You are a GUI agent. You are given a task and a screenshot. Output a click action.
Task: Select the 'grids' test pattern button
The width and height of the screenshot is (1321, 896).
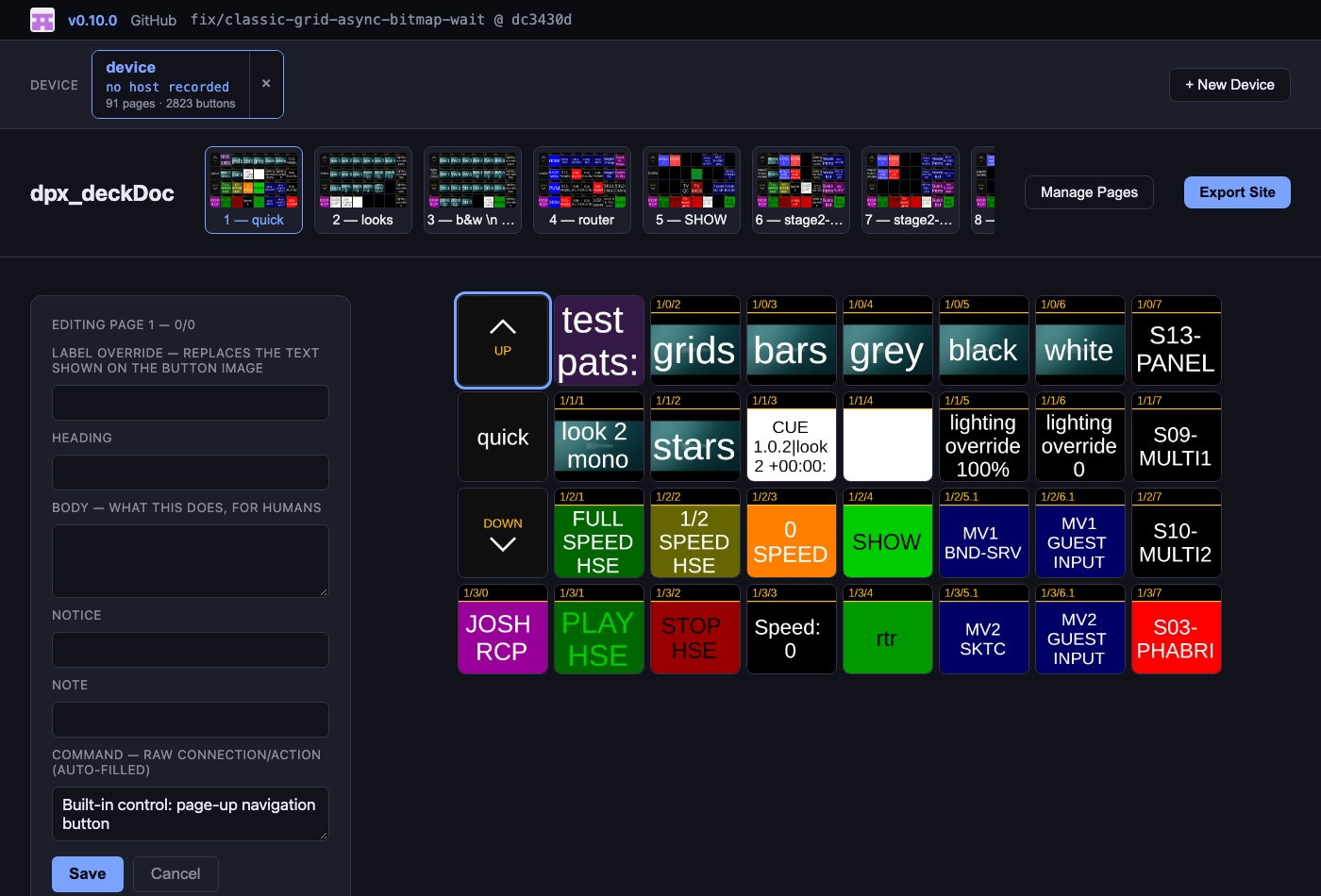(694, 340)
